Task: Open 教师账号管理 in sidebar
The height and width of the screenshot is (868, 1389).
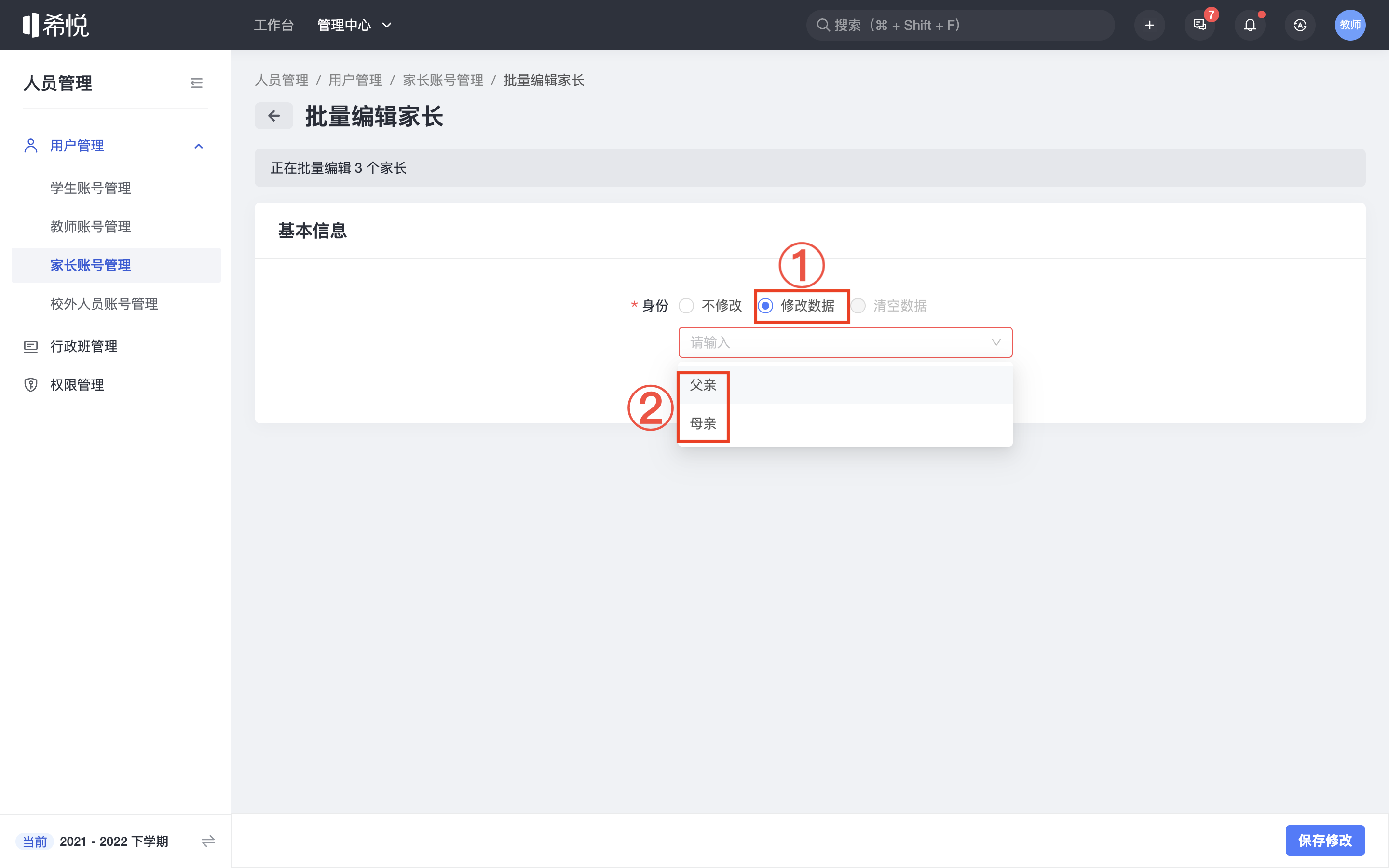Action: (116, 227)
